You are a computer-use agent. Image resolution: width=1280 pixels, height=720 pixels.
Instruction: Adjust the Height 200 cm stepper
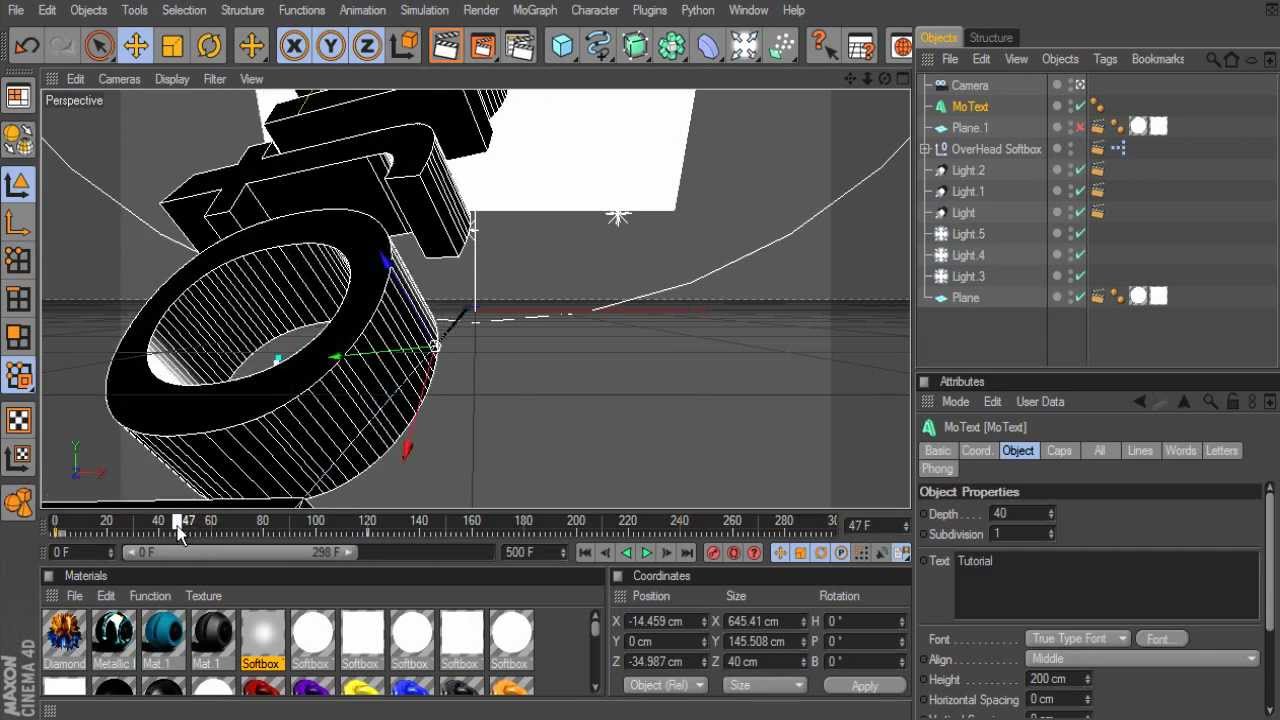(x=1087, y=679)
